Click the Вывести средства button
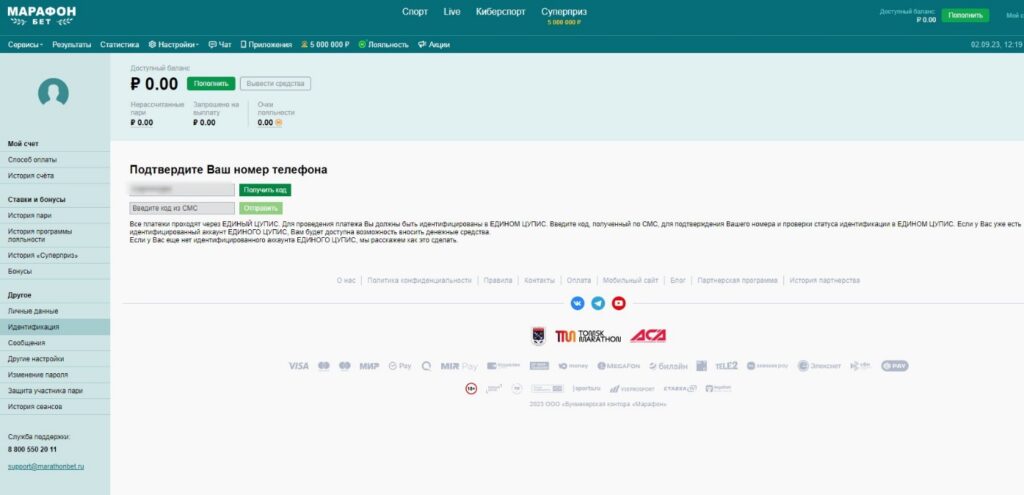Viewport: 1024px width, 495px height. coord(276,84)
